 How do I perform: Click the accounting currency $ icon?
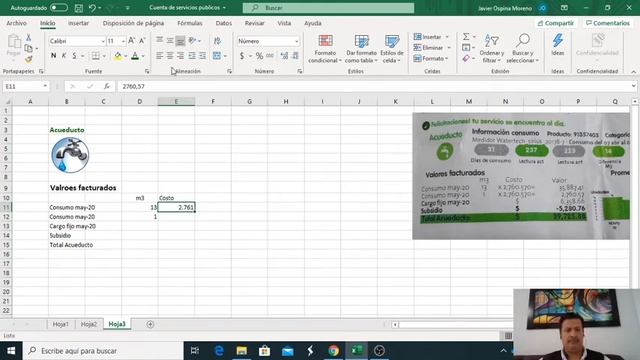pos(242,56)
